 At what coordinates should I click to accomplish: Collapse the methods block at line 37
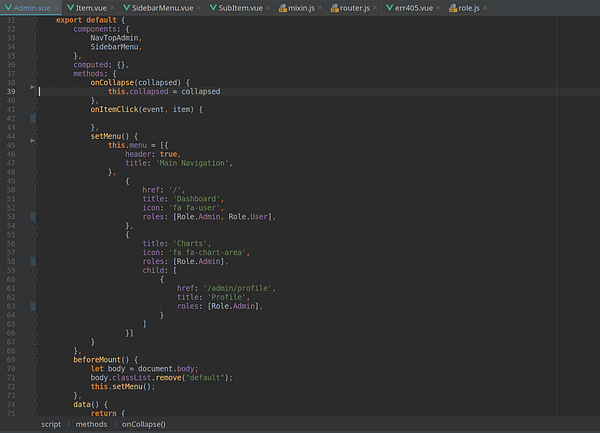[x=36, y=72]
